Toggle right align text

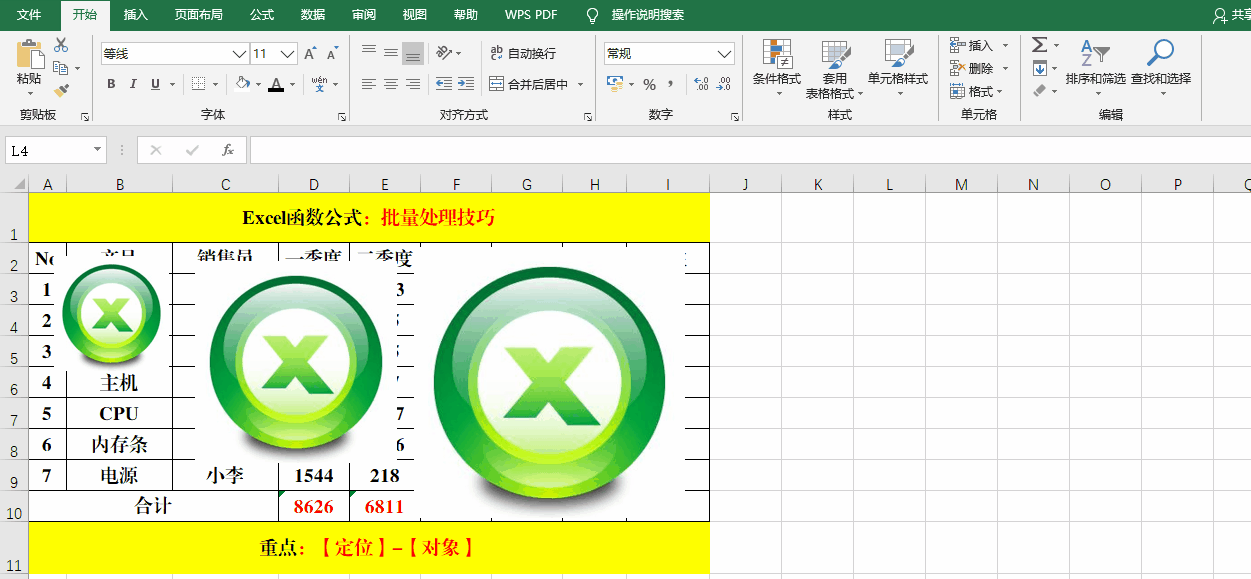pos(413,84)
